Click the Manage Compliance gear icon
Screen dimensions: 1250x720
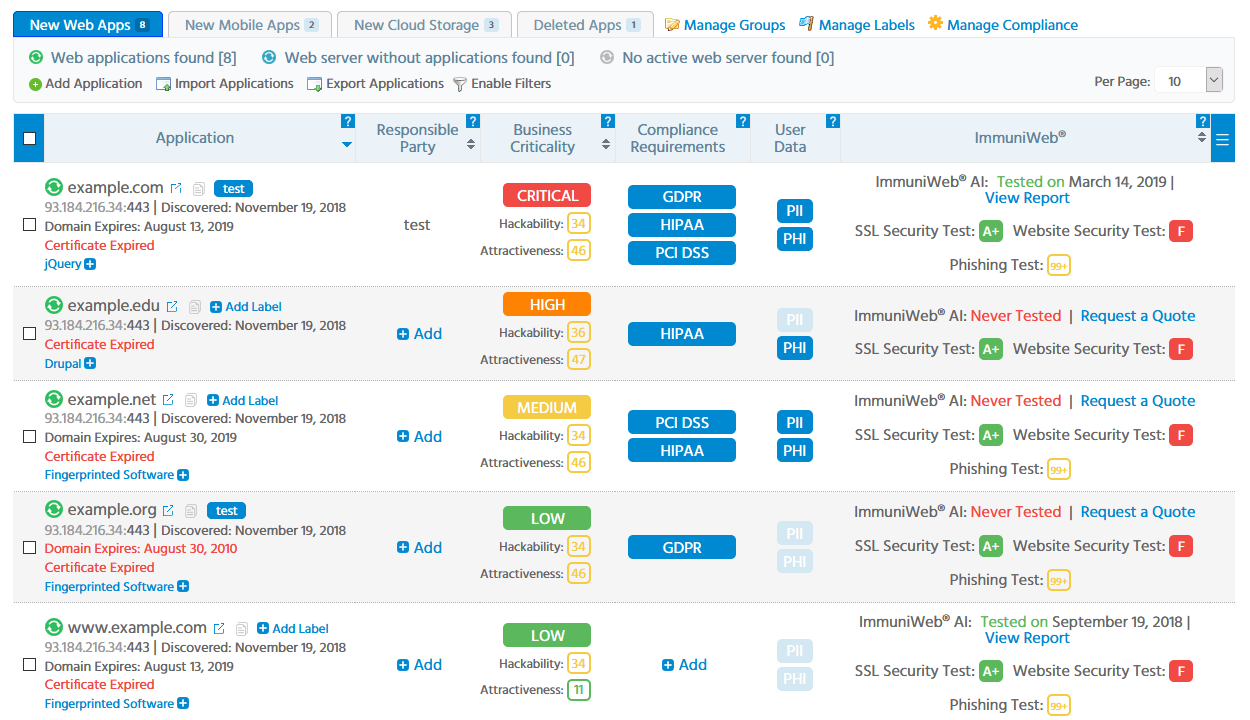click(935, 24)
